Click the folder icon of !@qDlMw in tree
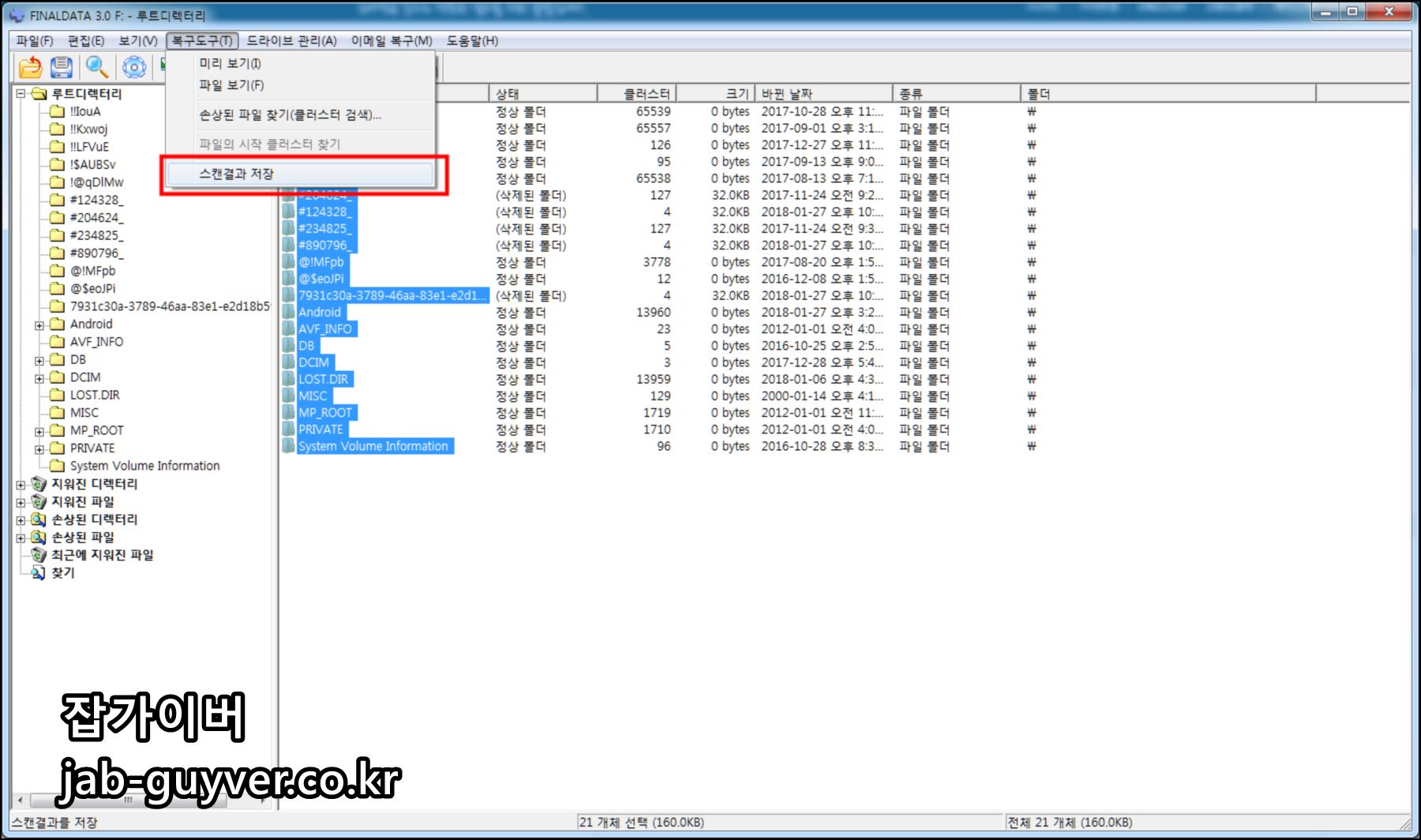 click(57, 182)
